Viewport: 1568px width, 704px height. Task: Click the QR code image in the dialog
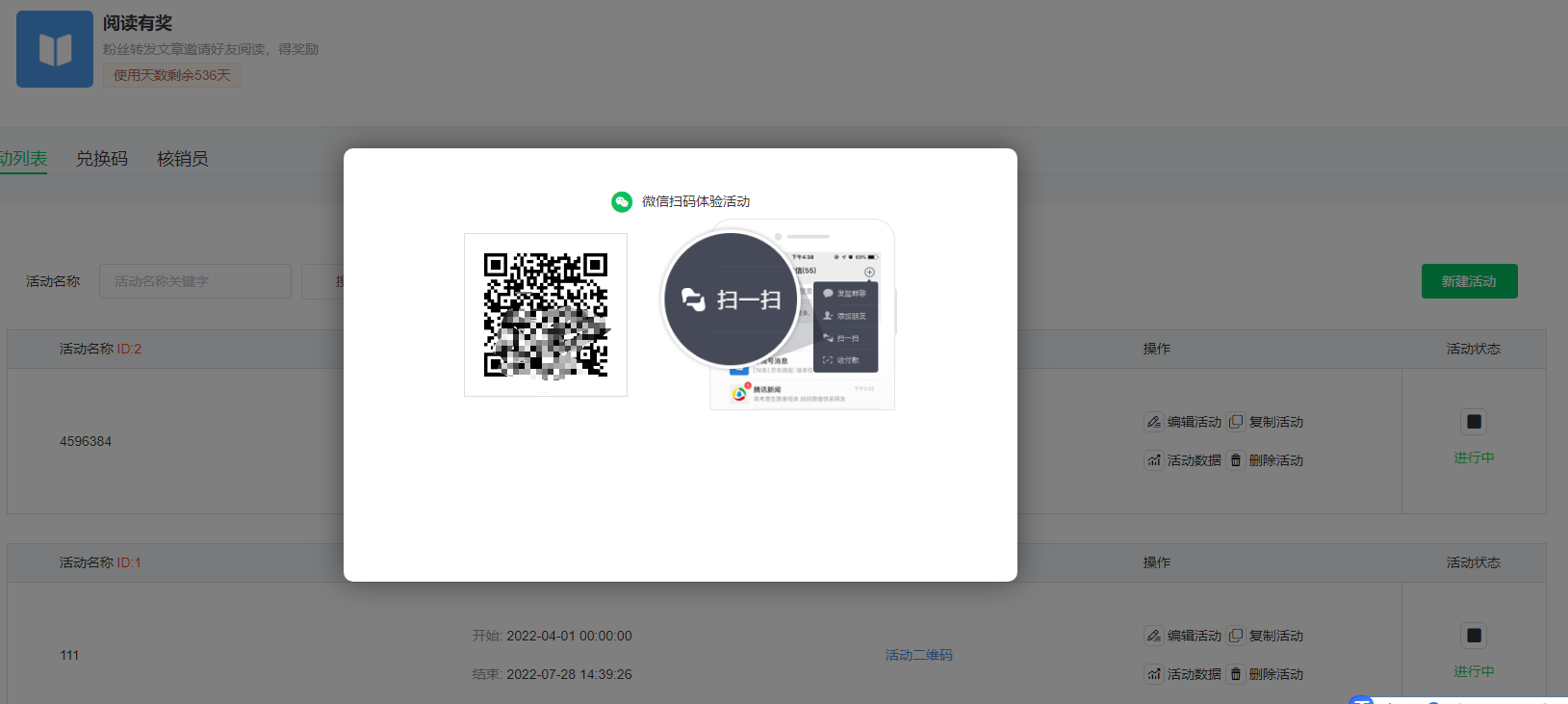(x=546, y=315)
